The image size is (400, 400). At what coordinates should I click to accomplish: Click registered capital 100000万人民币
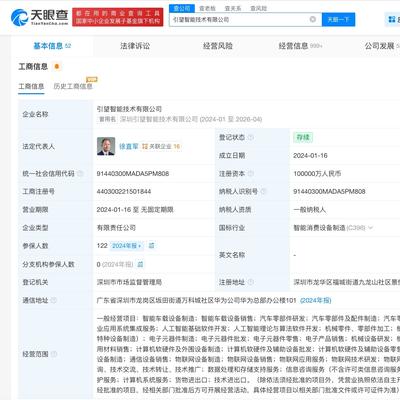(x=317, y=174)
